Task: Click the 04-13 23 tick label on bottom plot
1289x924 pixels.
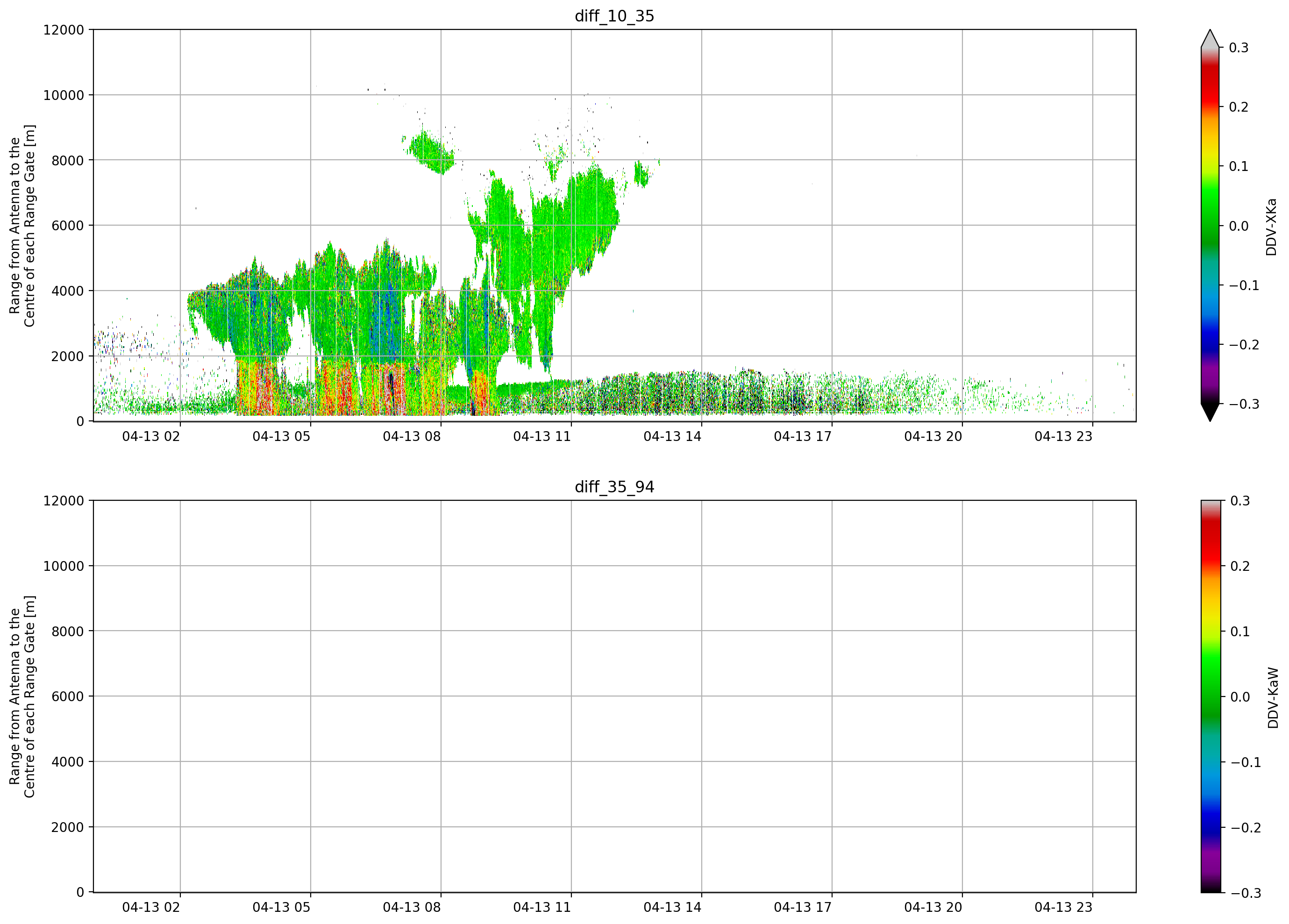Action: click(x=1063, y=908)
